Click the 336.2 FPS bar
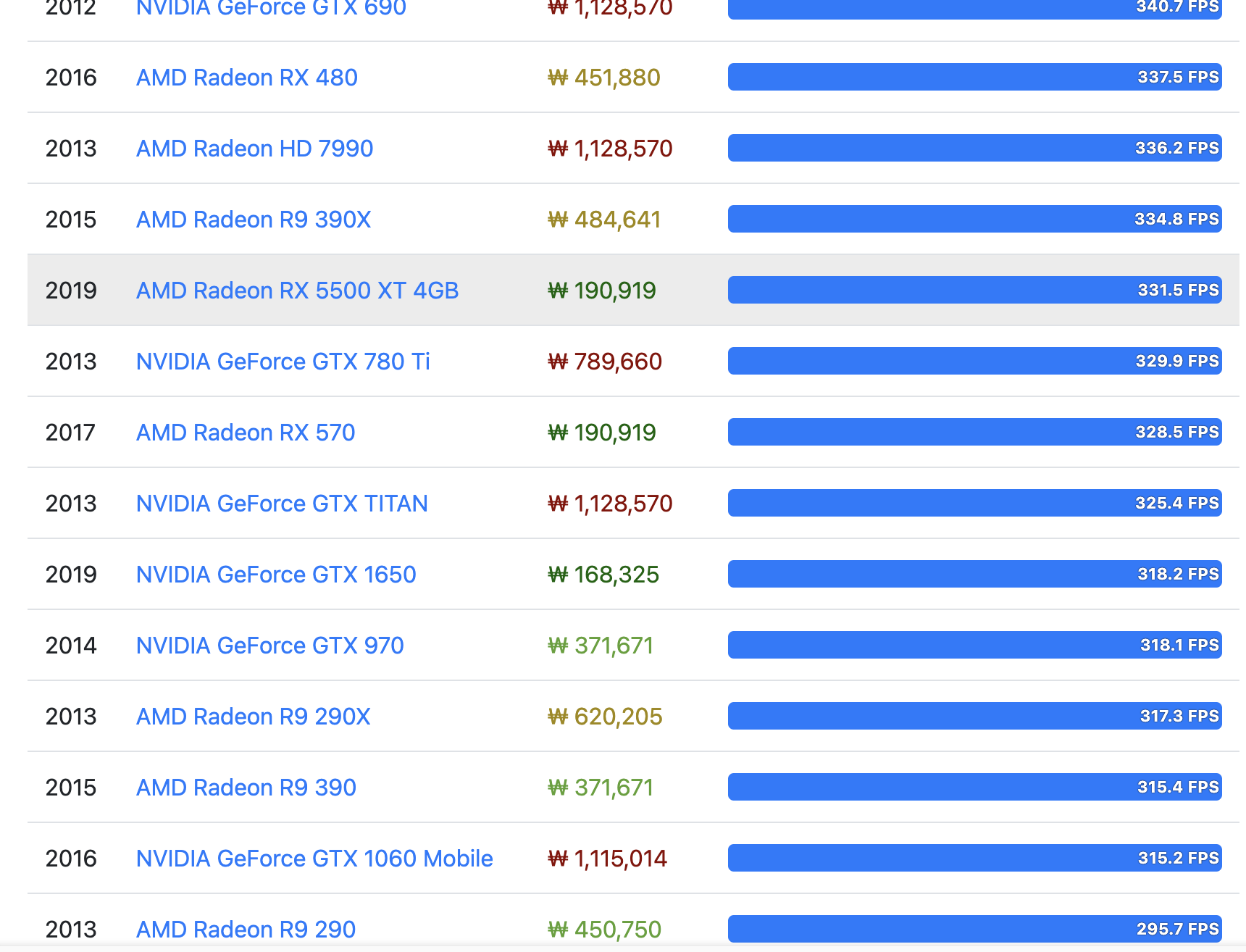Viewport: 1246px width, 952px height. point(975,148)
